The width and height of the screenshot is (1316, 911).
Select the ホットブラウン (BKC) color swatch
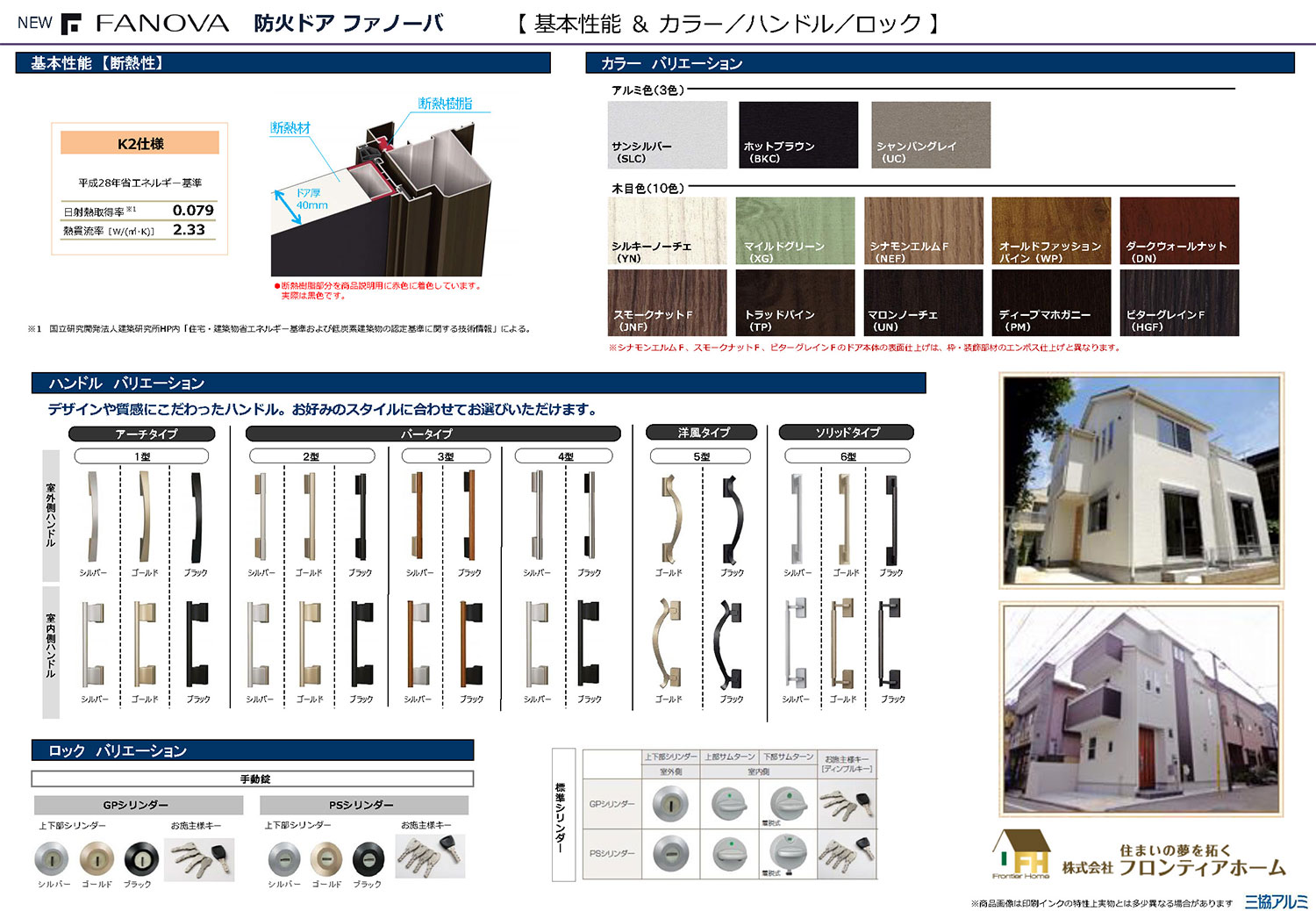[798, 134]
